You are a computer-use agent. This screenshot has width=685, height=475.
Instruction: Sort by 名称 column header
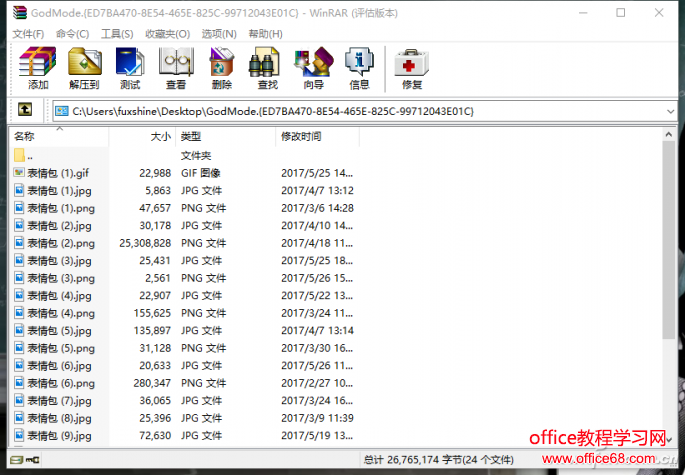[59, 136]
